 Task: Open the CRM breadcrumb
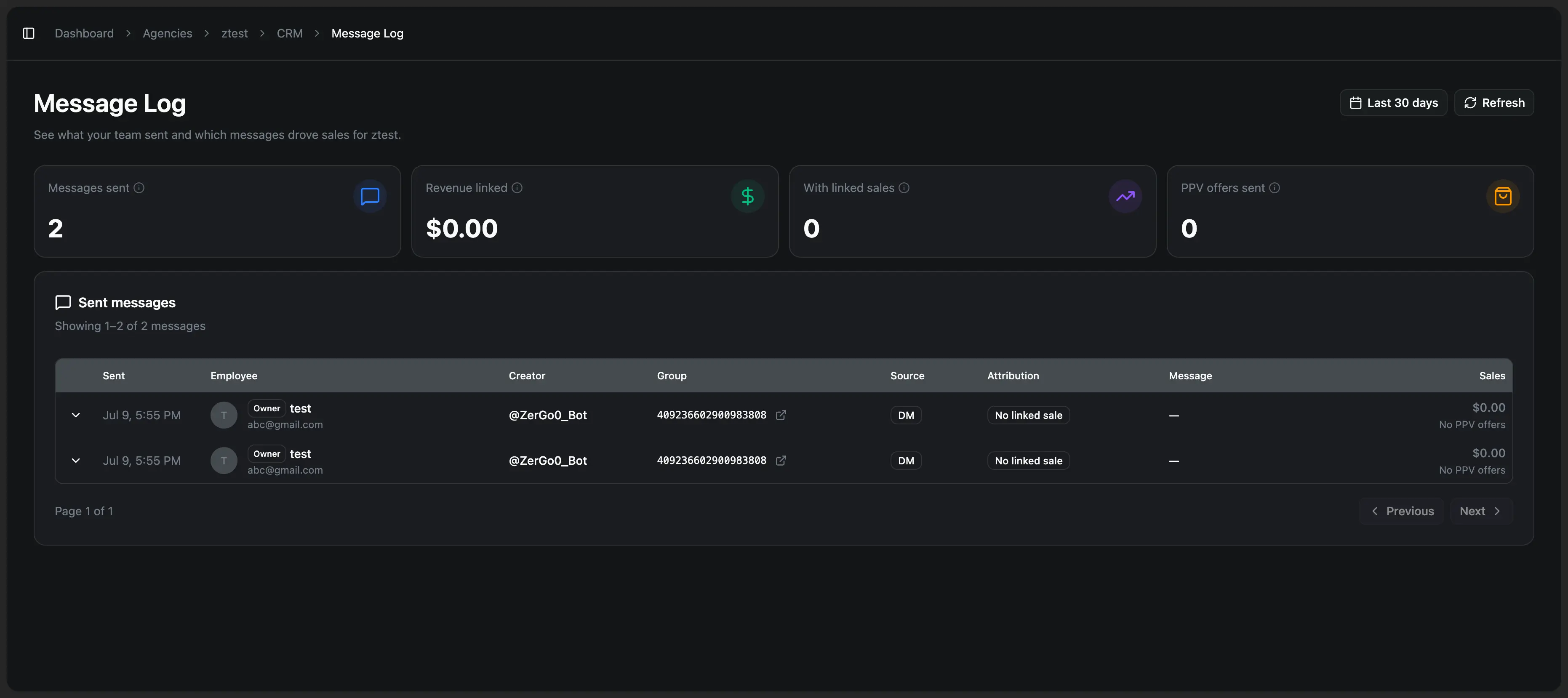tap(290, 34)
